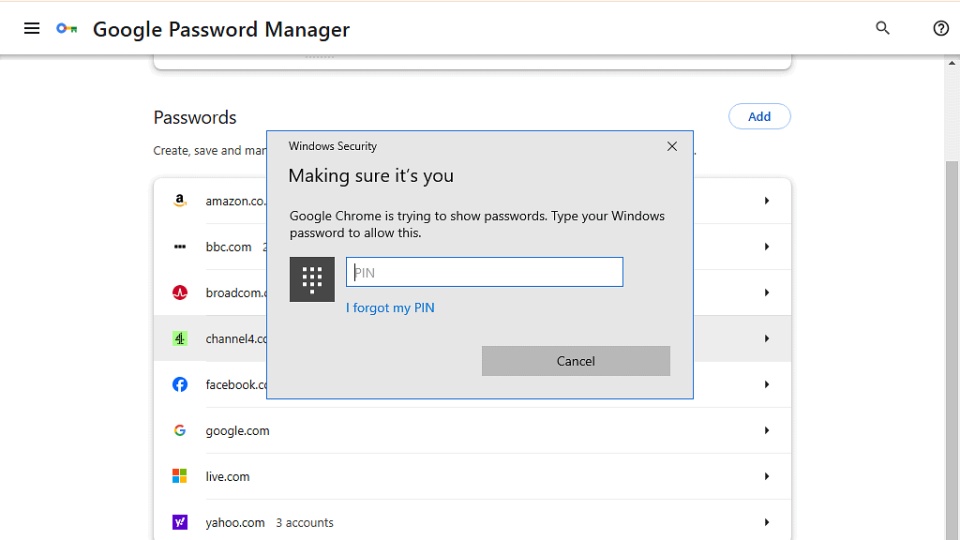Click the Google Password Manager title text

pos(221,29)
